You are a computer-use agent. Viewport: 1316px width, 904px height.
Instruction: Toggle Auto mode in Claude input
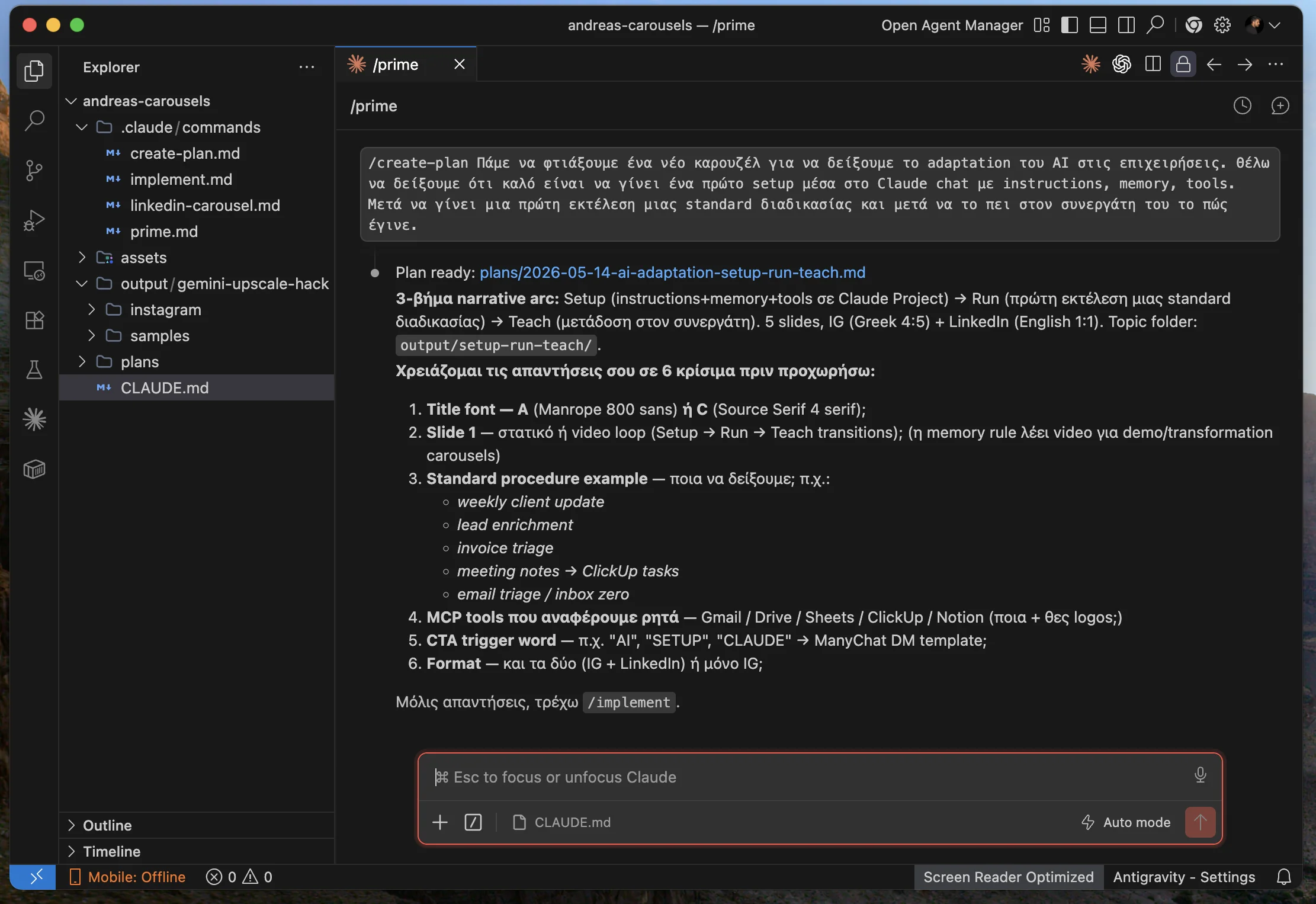point(1126,822)
